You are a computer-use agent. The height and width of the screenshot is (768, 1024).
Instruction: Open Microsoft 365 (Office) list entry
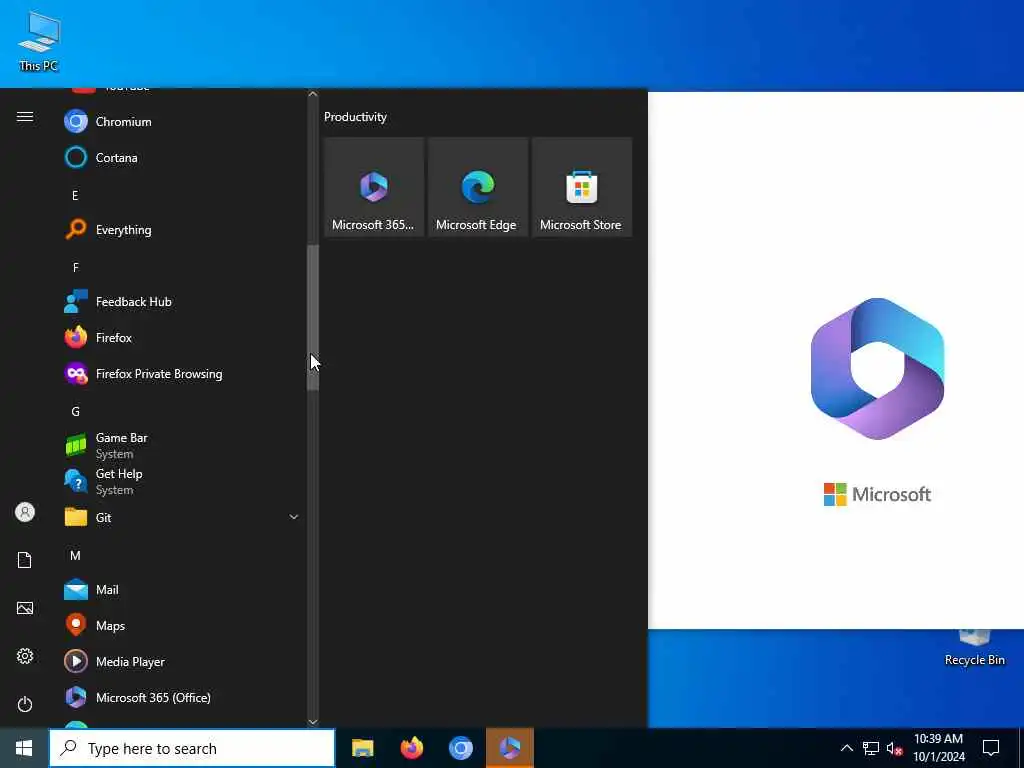pos(182,697)
